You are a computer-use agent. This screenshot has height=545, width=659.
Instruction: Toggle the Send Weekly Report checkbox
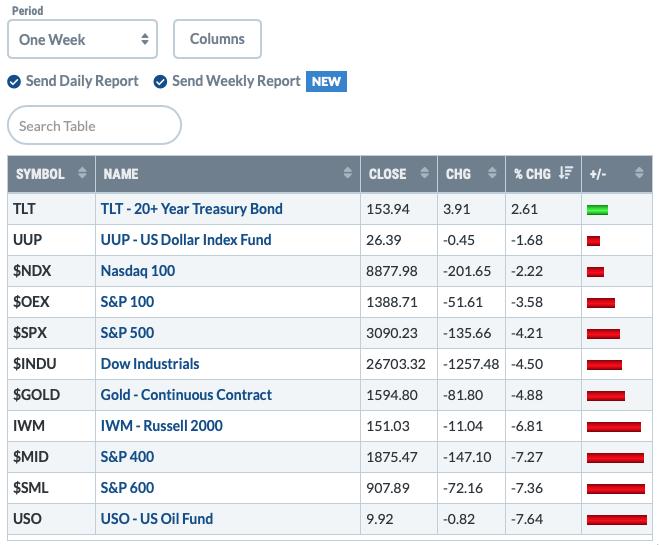pyautogui.click(x=160, y=82)
